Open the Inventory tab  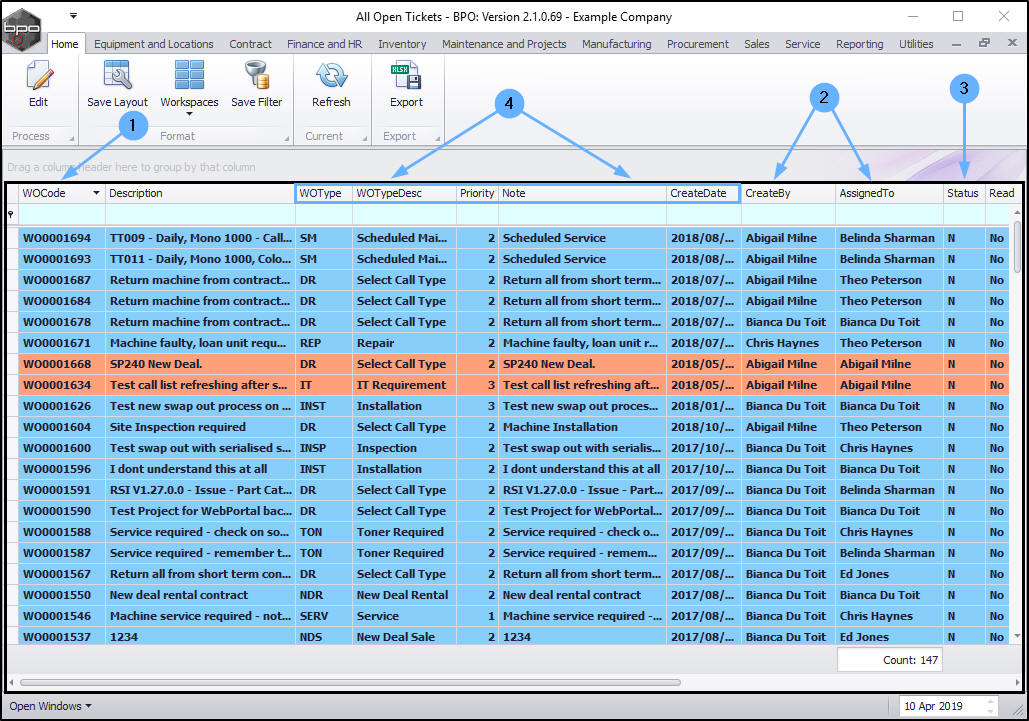coord(402,44)
